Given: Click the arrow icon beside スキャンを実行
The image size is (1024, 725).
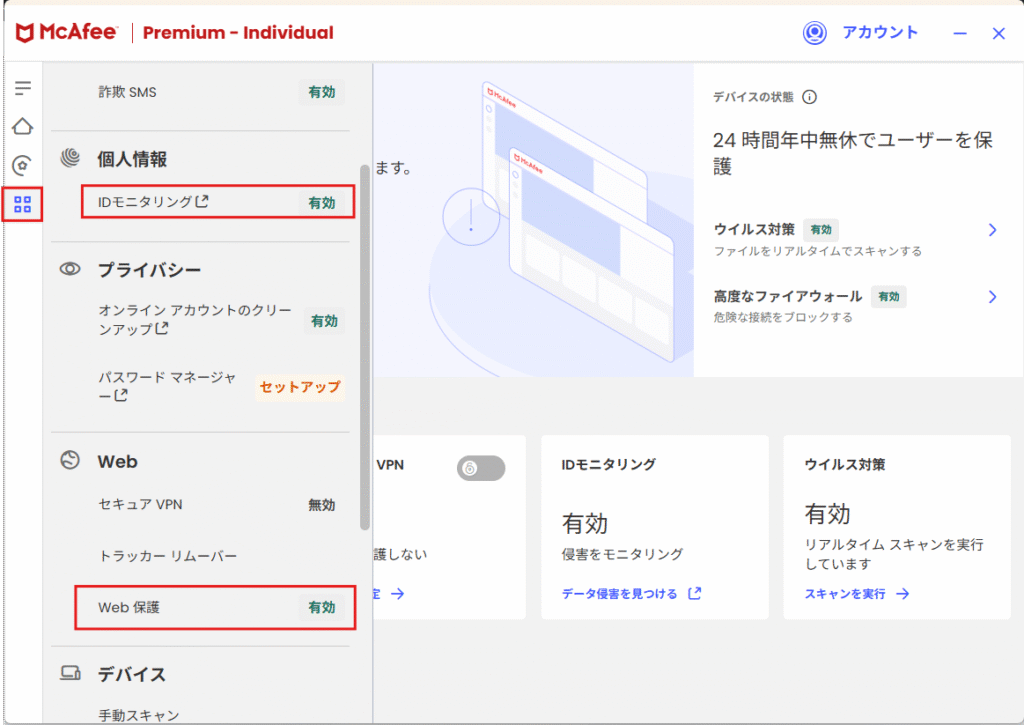Looking at the screenshot, I should click(x=903, y=594).
